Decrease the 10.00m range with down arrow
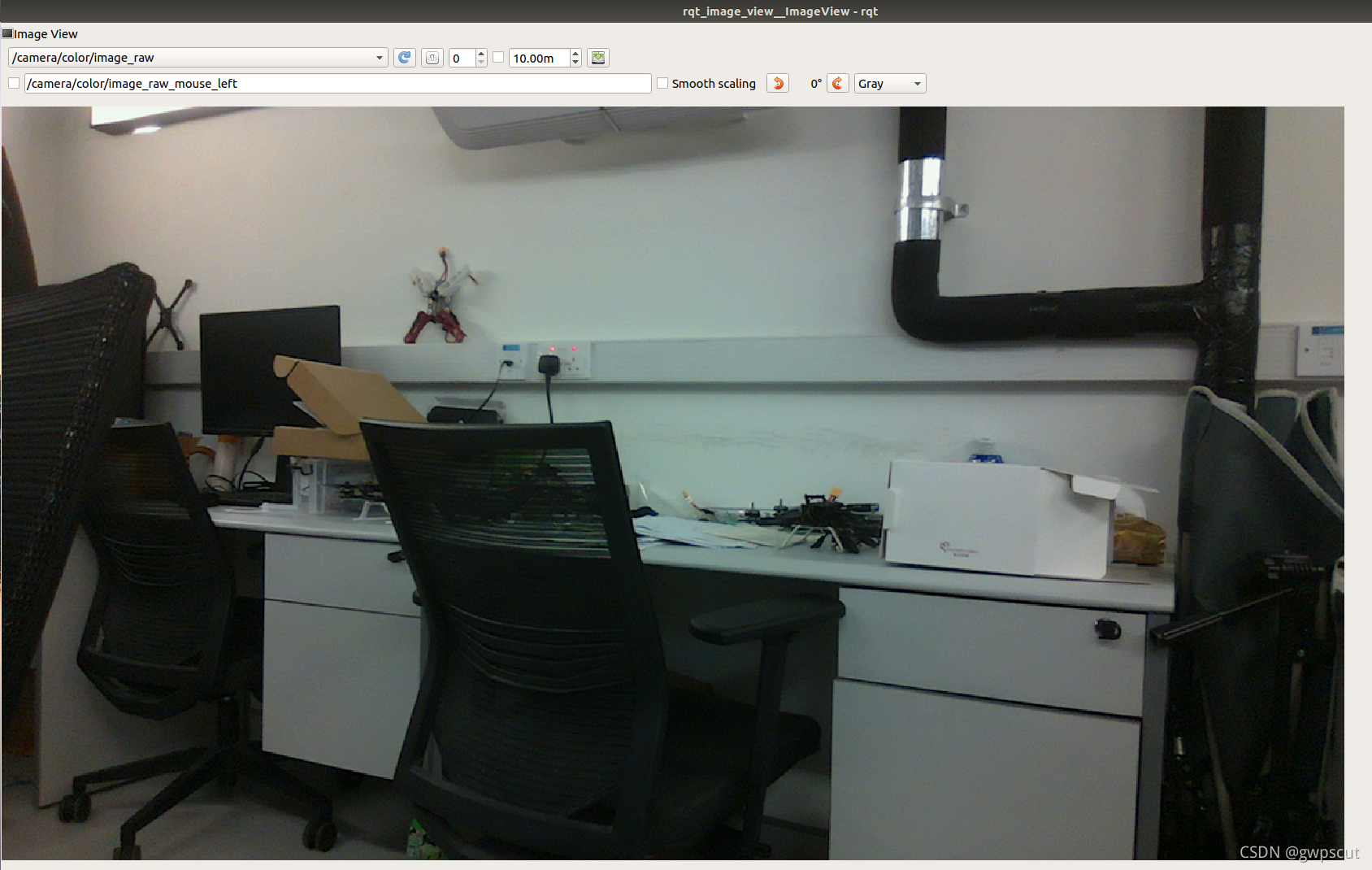 [575, 63]
